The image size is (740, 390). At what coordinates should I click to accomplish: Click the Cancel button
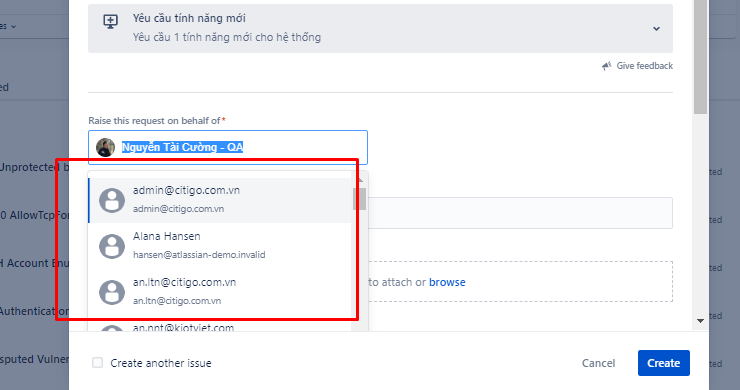(598, 363)
